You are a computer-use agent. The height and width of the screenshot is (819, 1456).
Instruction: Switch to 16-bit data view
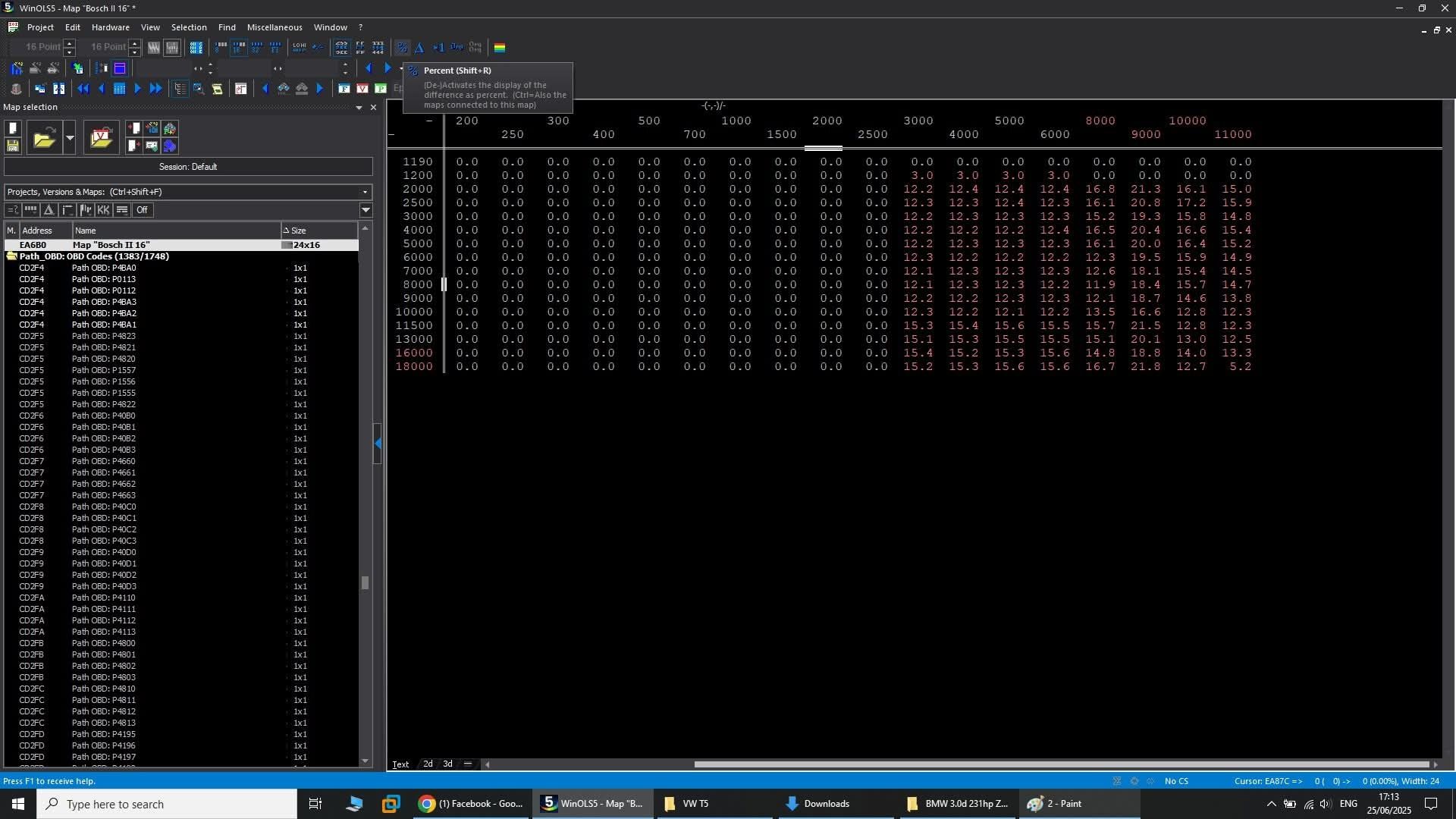coord(238,48)
